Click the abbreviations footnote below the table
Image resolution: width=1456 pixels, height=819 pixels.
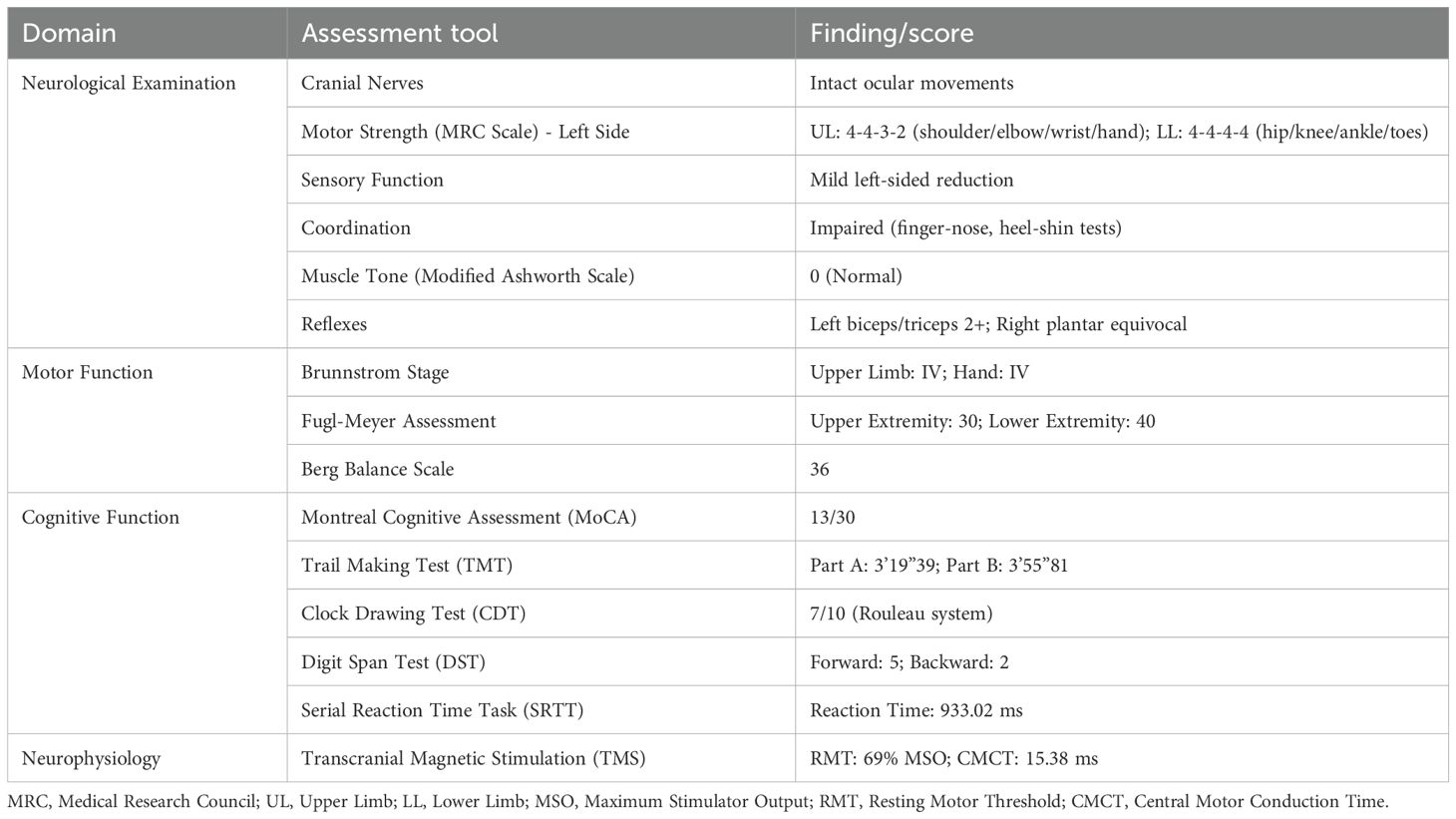[x=697, y=802]
